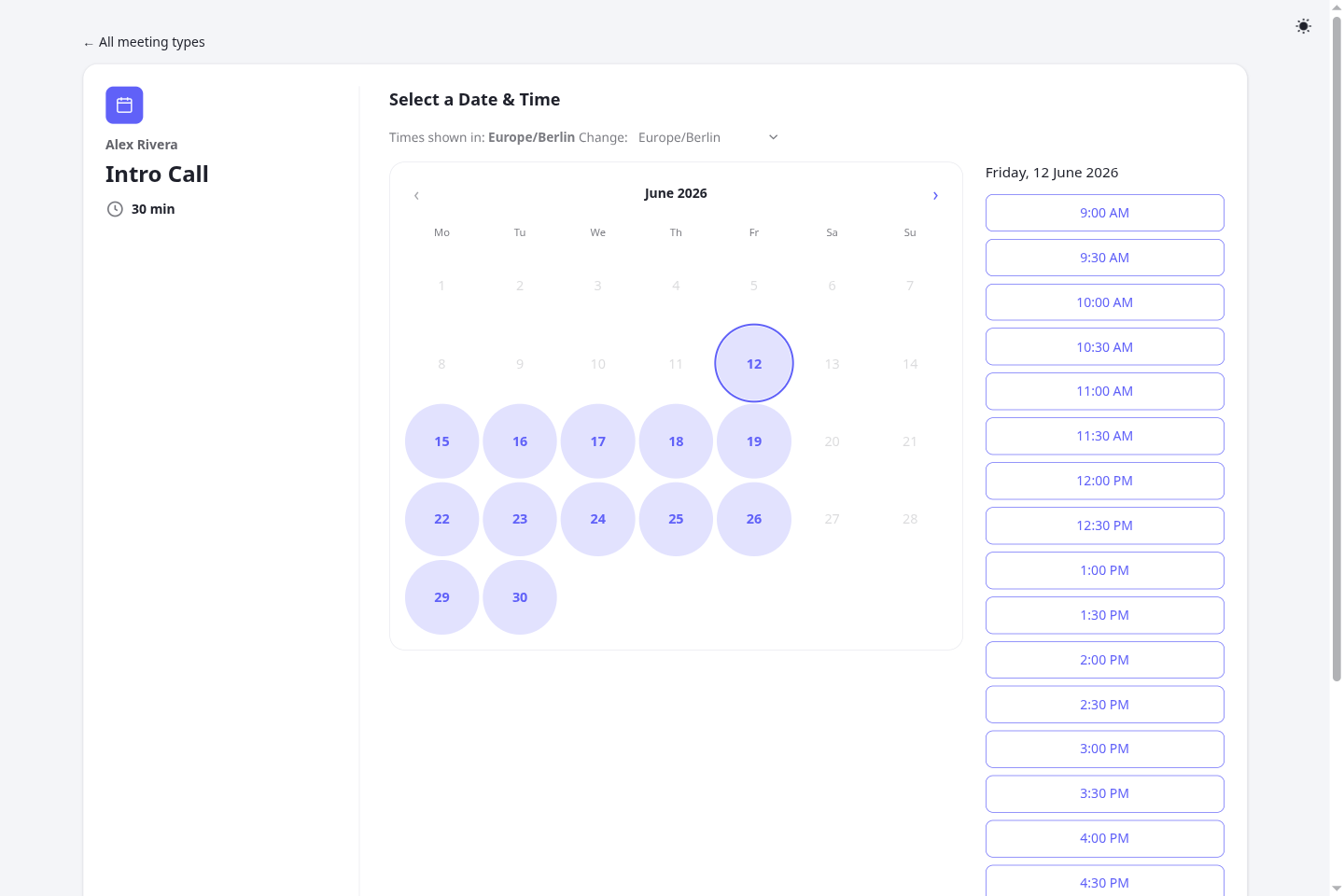Click the purple calendar icon
The height and width of the screenshot is (896, 1344).
coord(124,105)
